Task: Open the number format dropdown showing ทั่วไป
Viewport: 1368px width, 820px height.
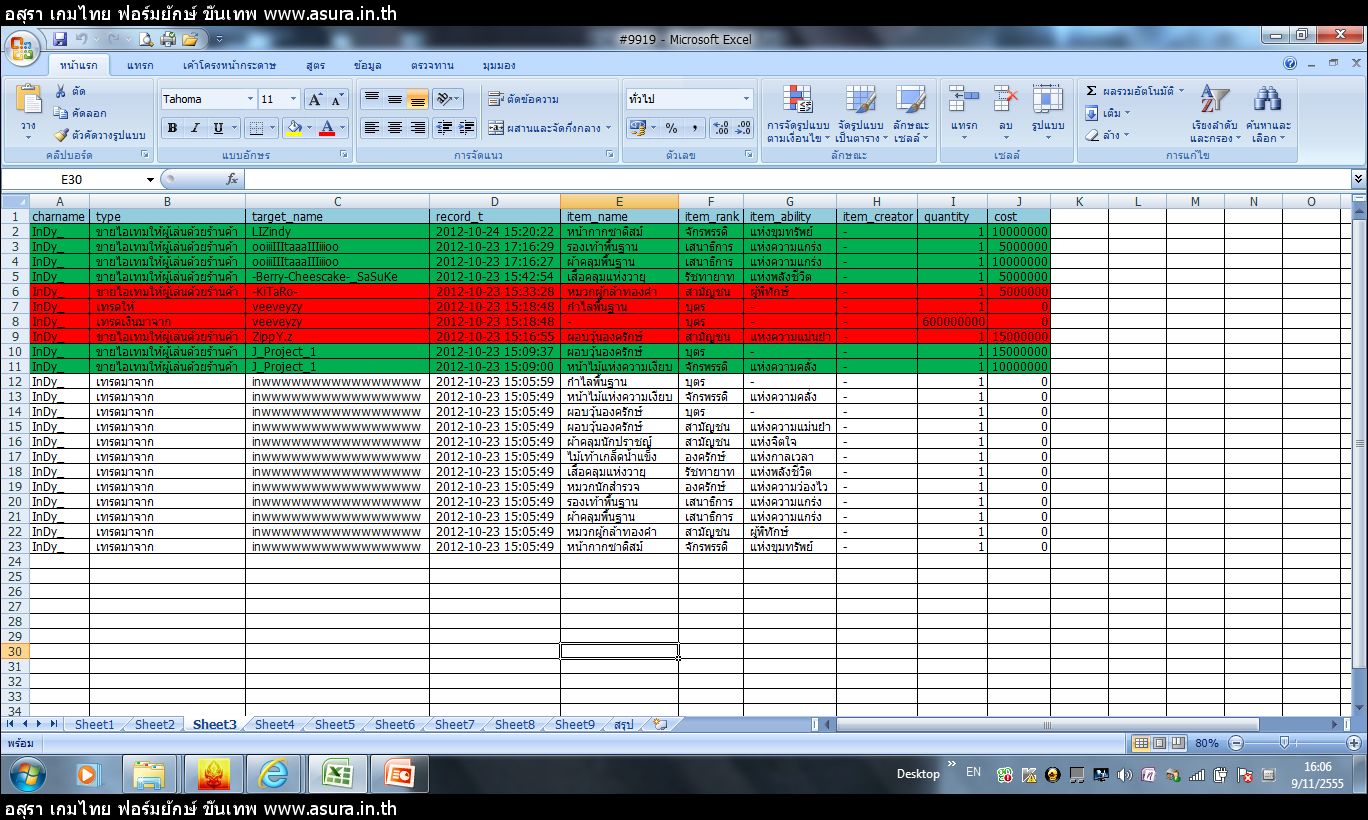Action: (x=746, y=99)
